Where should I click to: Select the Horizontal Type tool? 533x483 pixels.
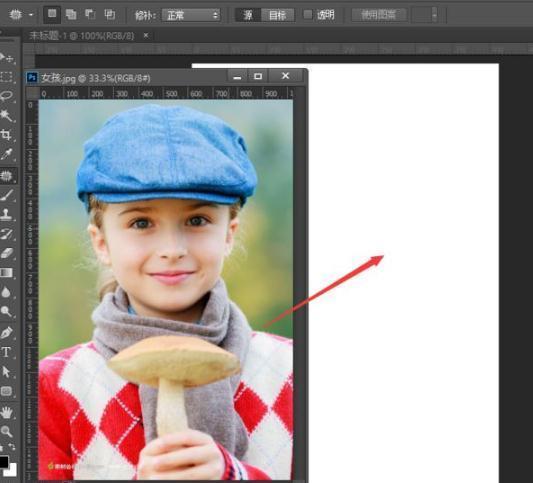7,352
